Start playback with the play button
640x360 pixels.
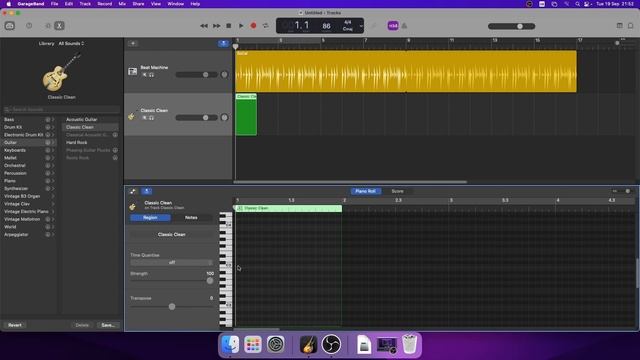coord(241,26)
